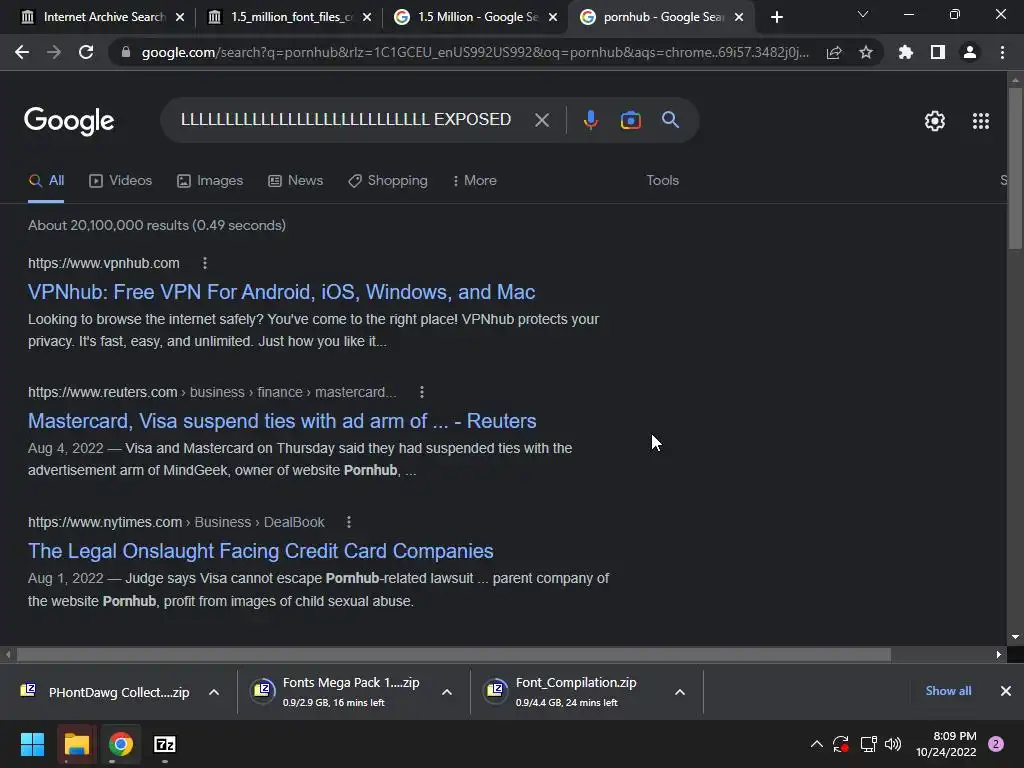
Task: Show all downloads
Action: (948, 691)
